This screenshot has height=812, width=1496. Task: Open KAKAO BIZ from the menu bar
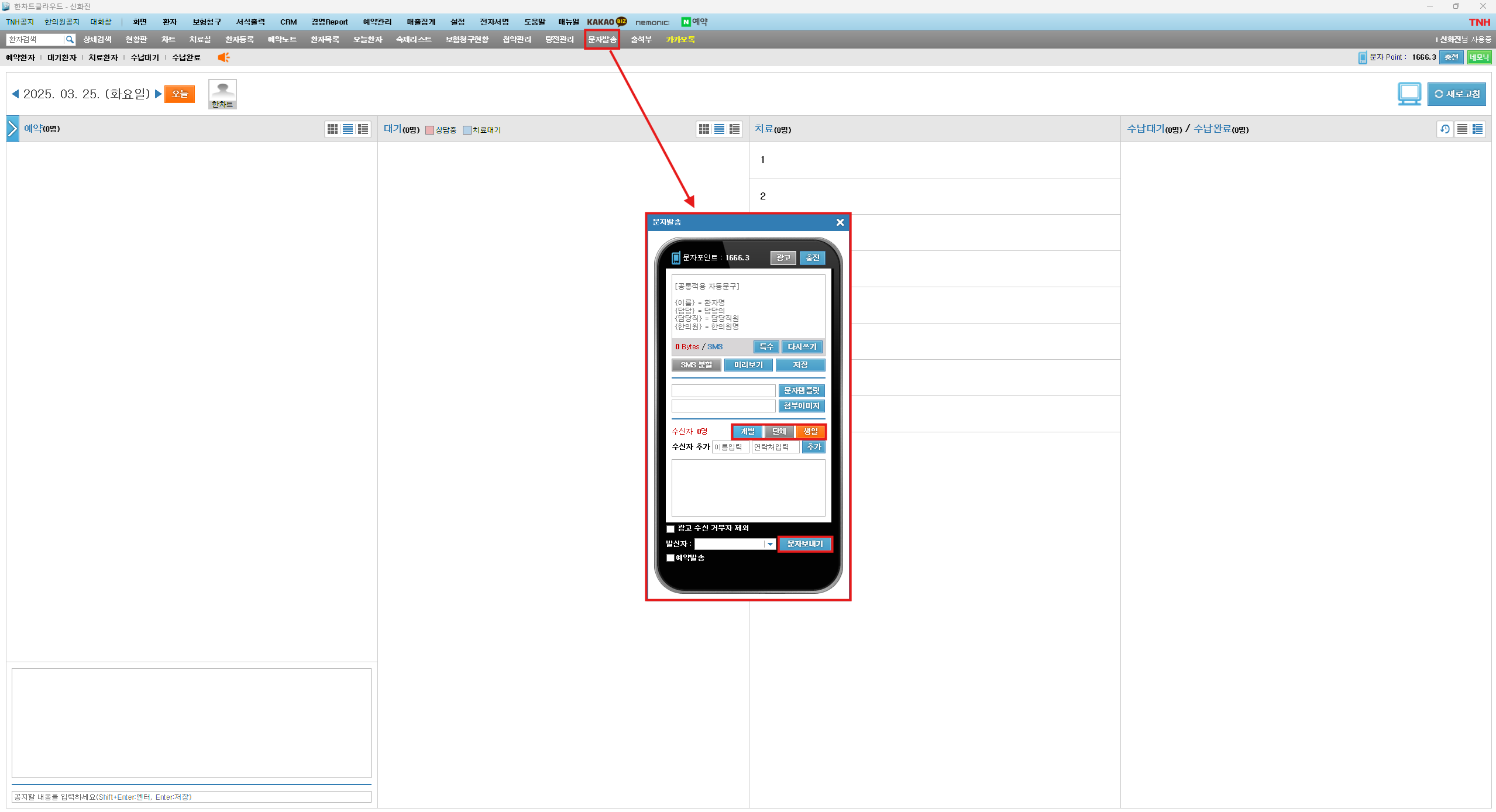tap(607, 22)
